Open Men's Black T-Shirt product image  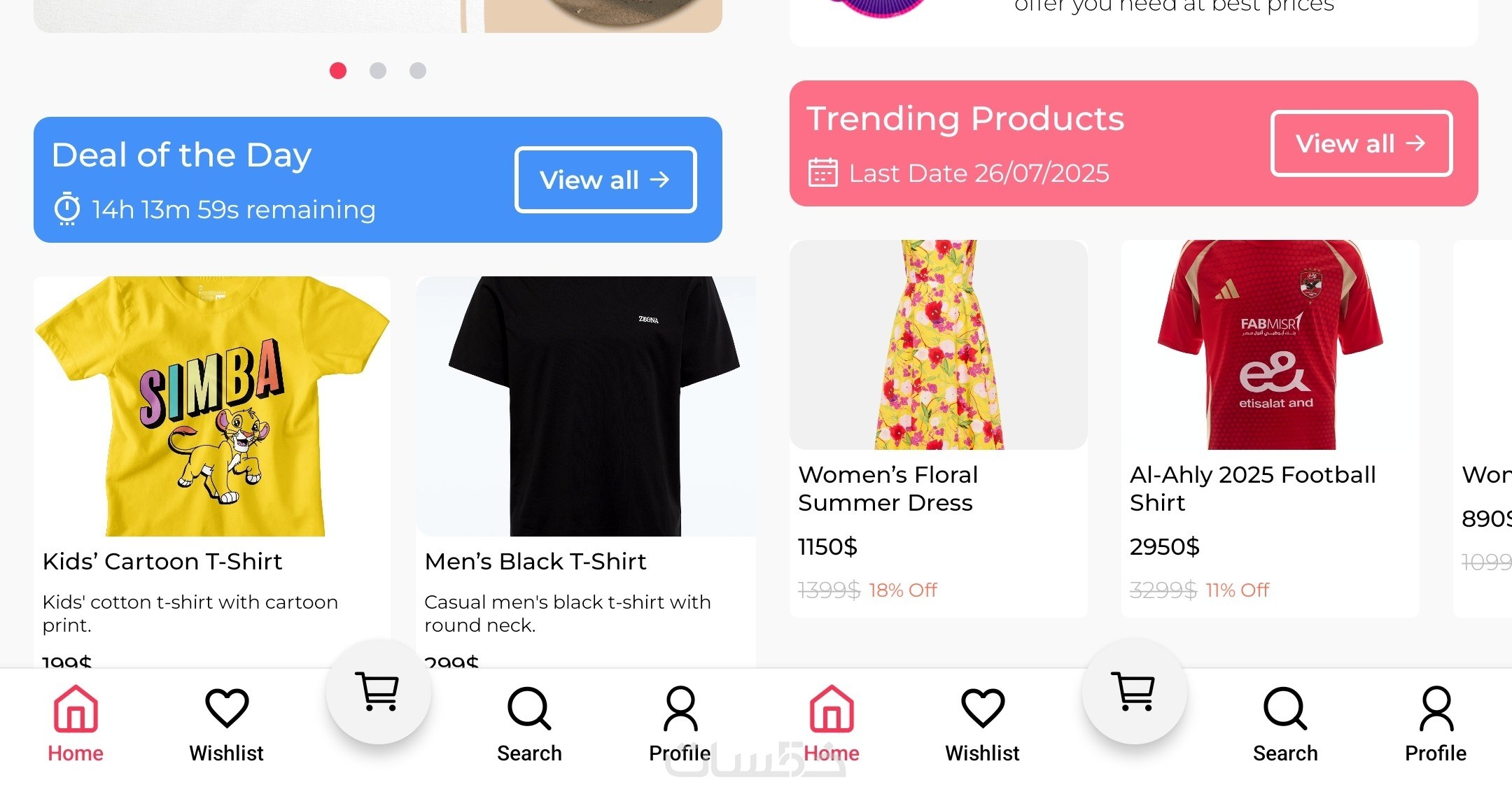tap(587, 406)
